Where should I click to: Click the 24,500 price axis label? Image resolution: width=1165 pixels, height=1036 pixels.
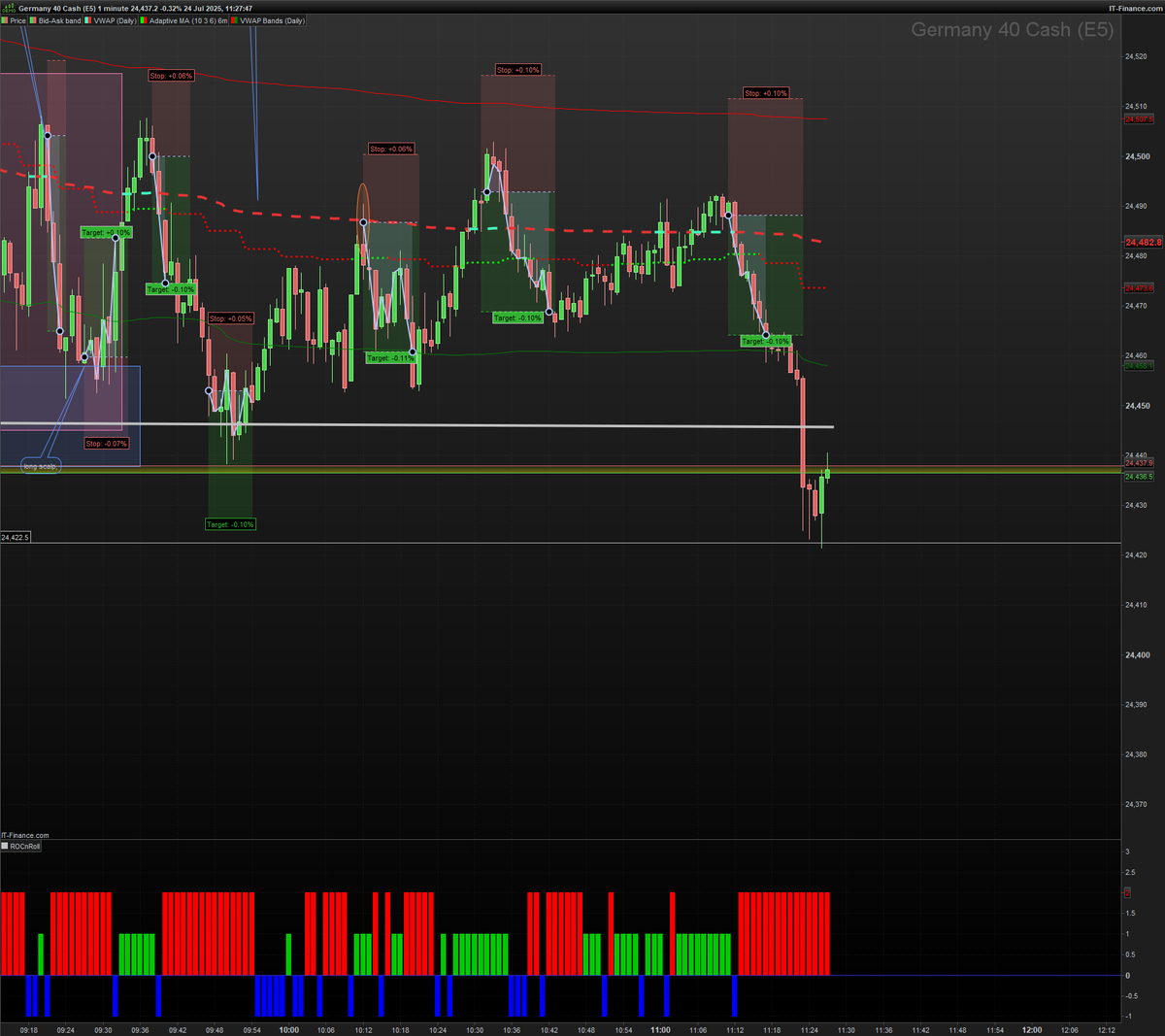pyautogui.click(x=1138, y=156)
